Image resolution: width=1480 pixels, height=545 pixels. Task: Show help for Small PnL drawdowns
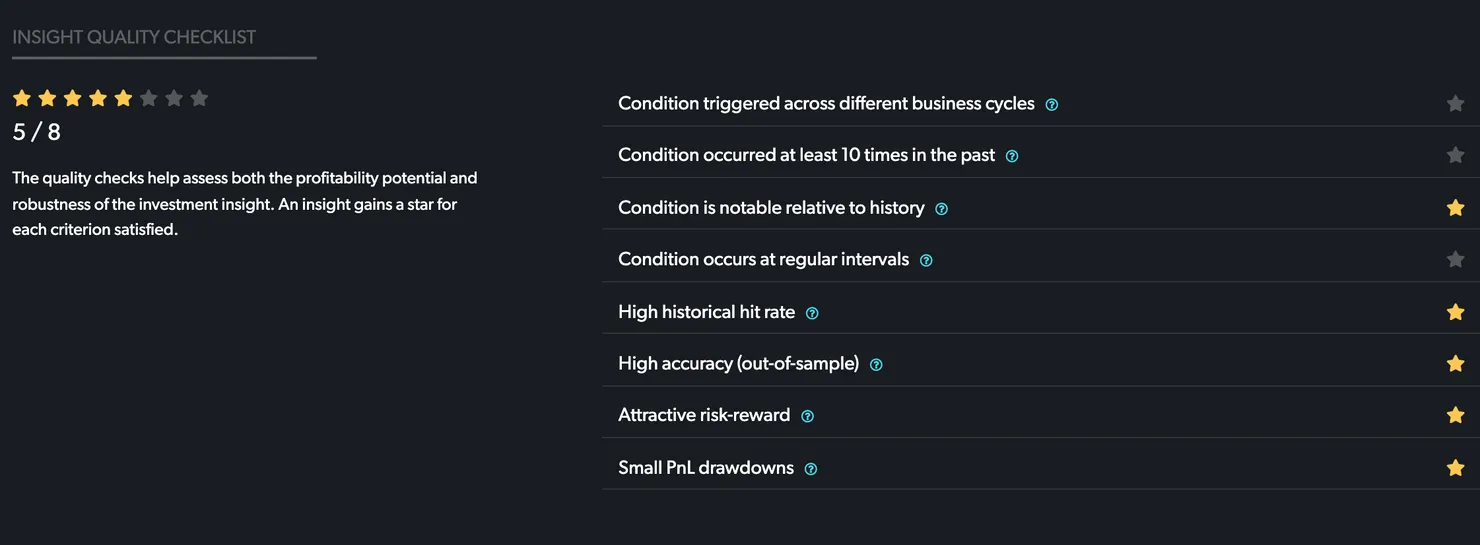click(x=811, y=469)
